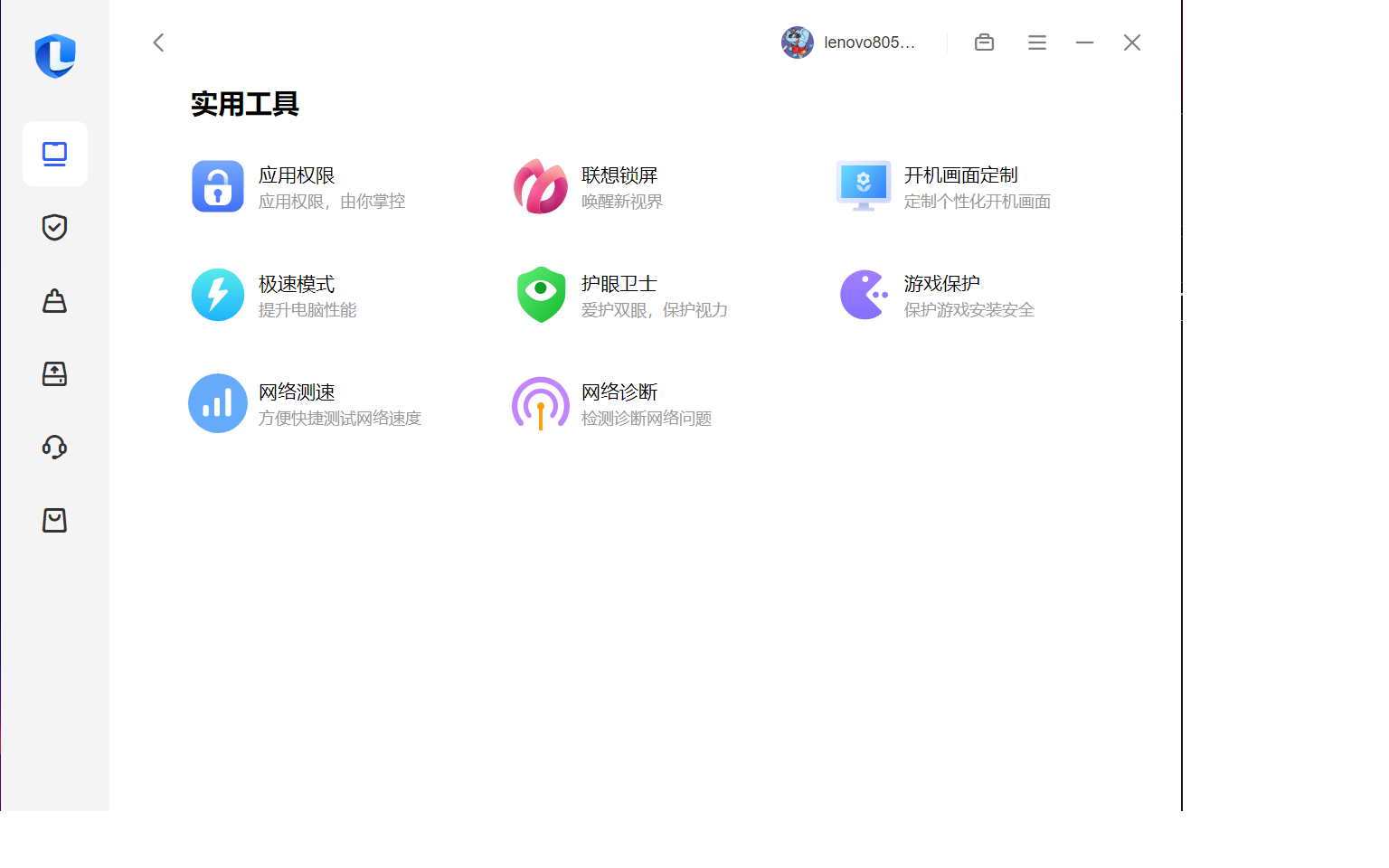Click description 提升电脑性能
Viewport: 1389px width, 868px height.
pyautogui.click(x=307, y=310)
